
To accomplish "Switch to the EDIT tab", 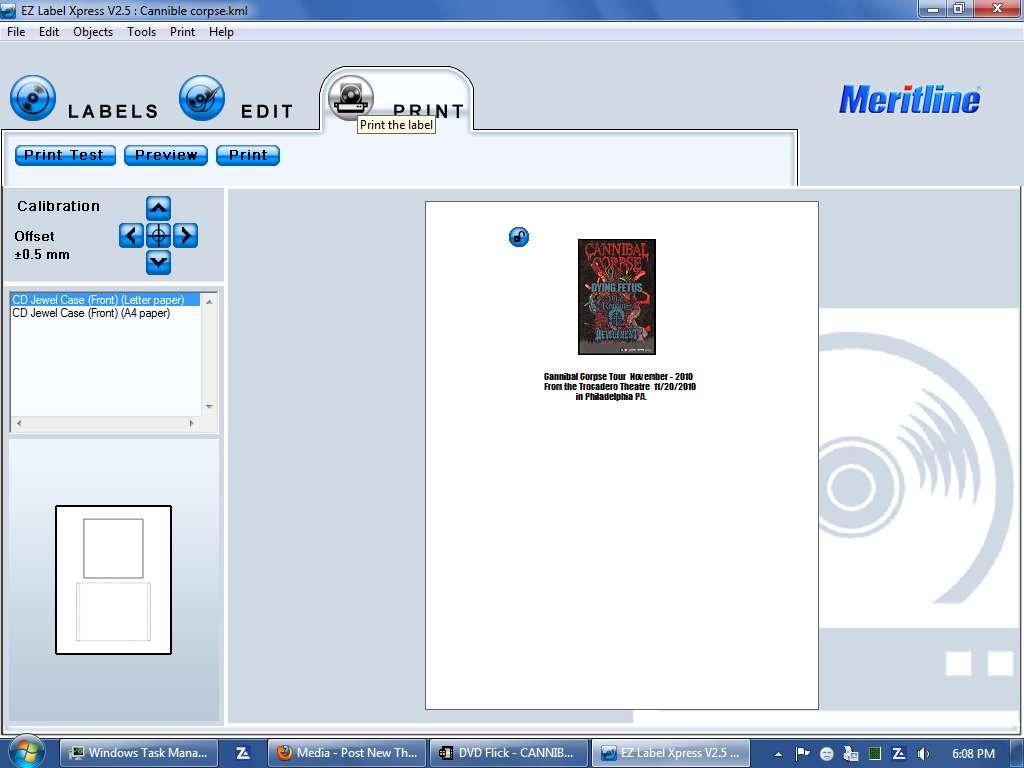I will point(236,99).
